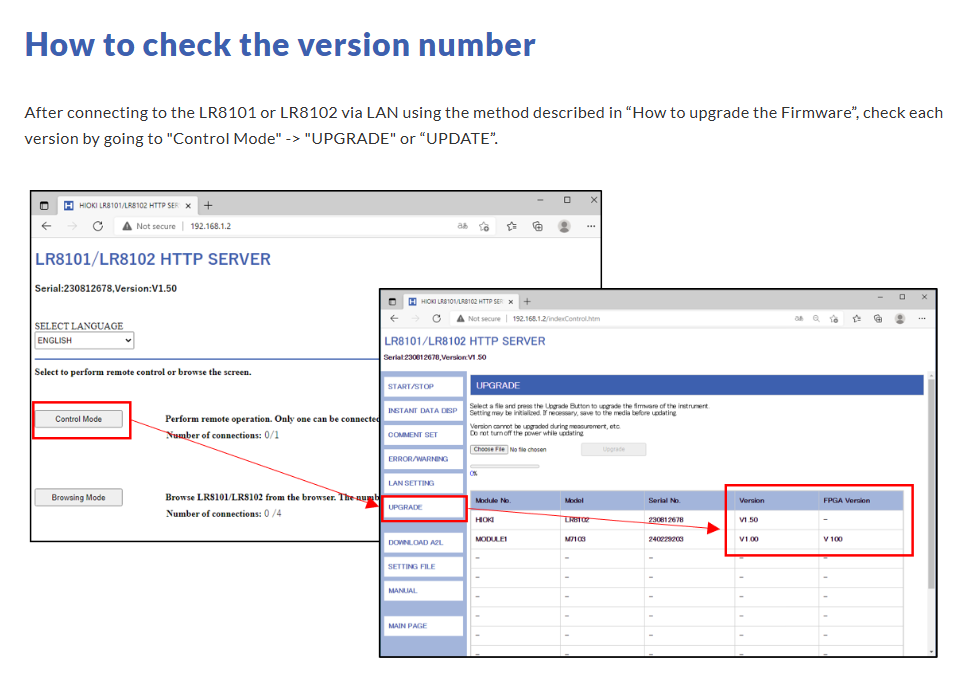Click the HIOKI LR8101/LR8102 tab in the back window

pos(128,206)
